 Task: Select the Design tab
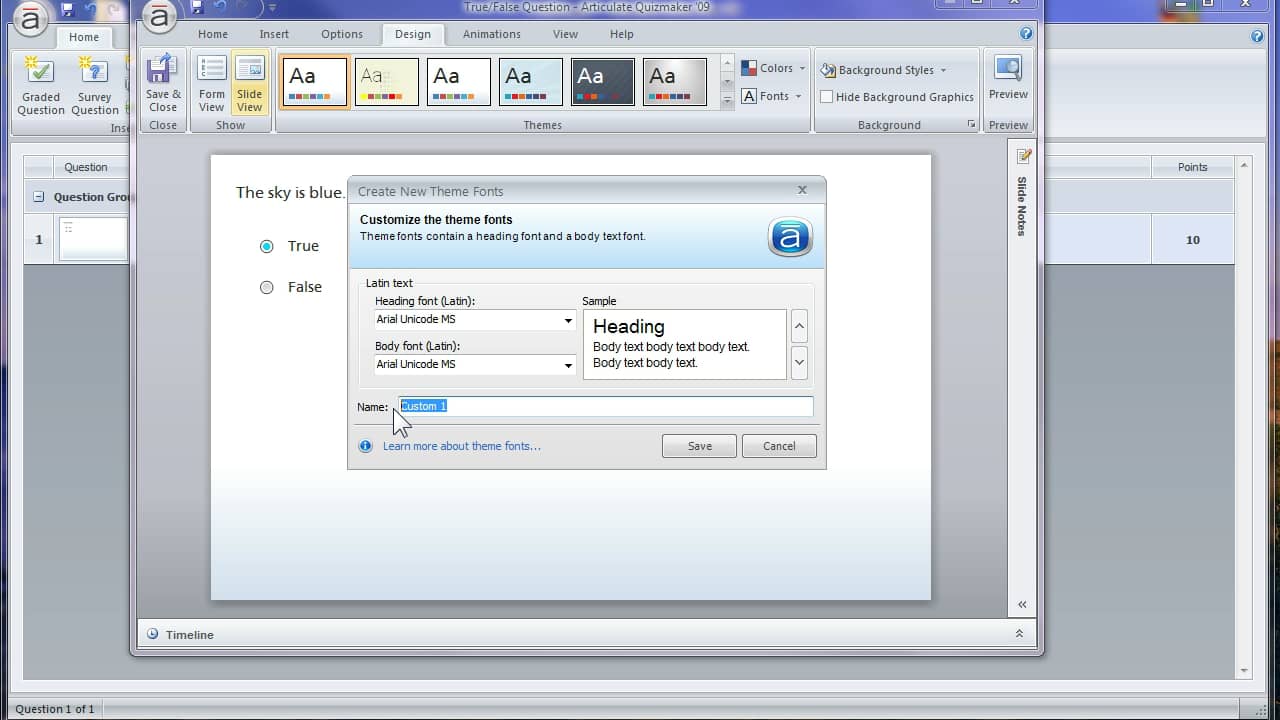point(413,34)
